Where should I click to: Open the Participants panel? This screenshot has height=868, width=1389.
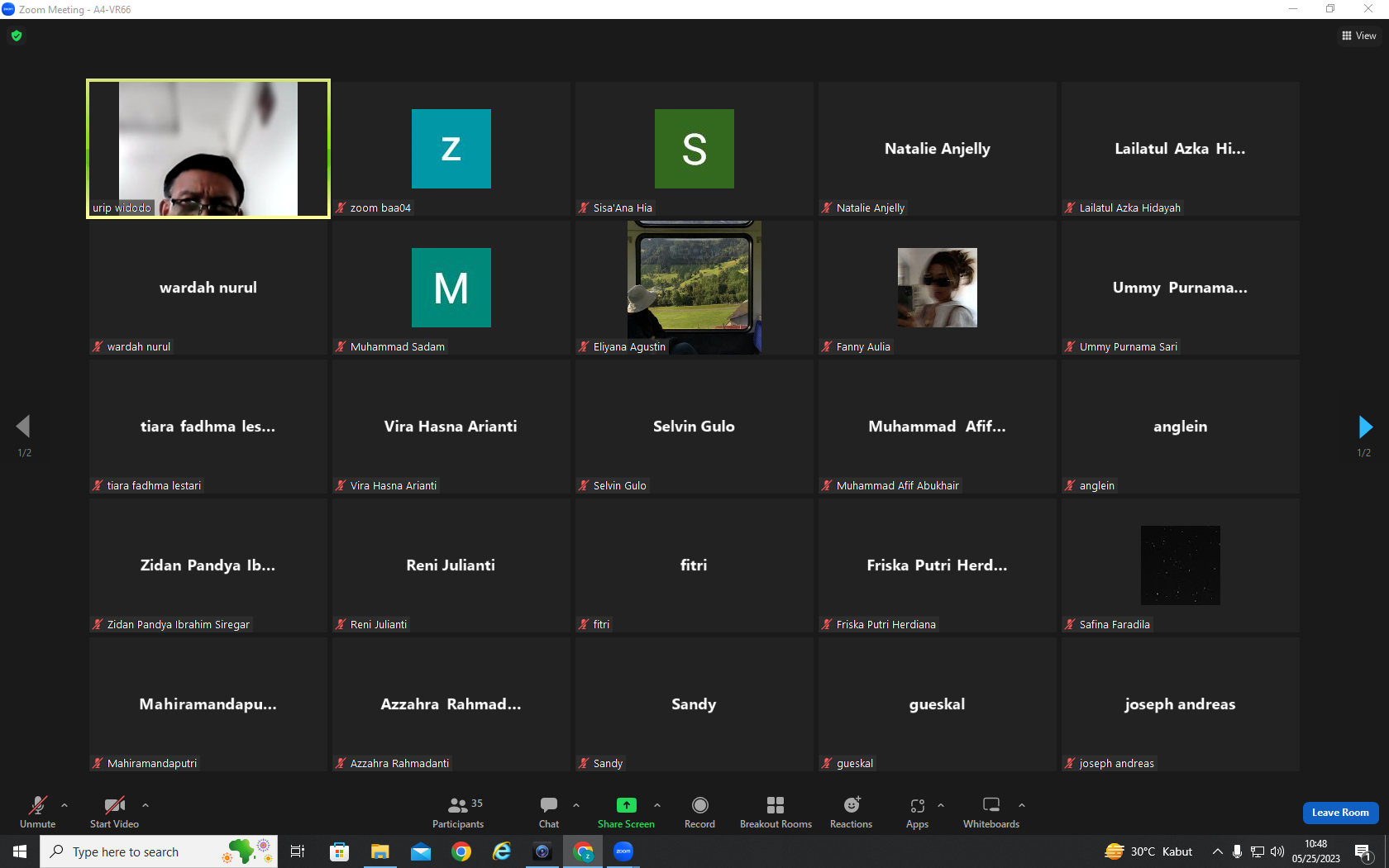tap(457, 812)
